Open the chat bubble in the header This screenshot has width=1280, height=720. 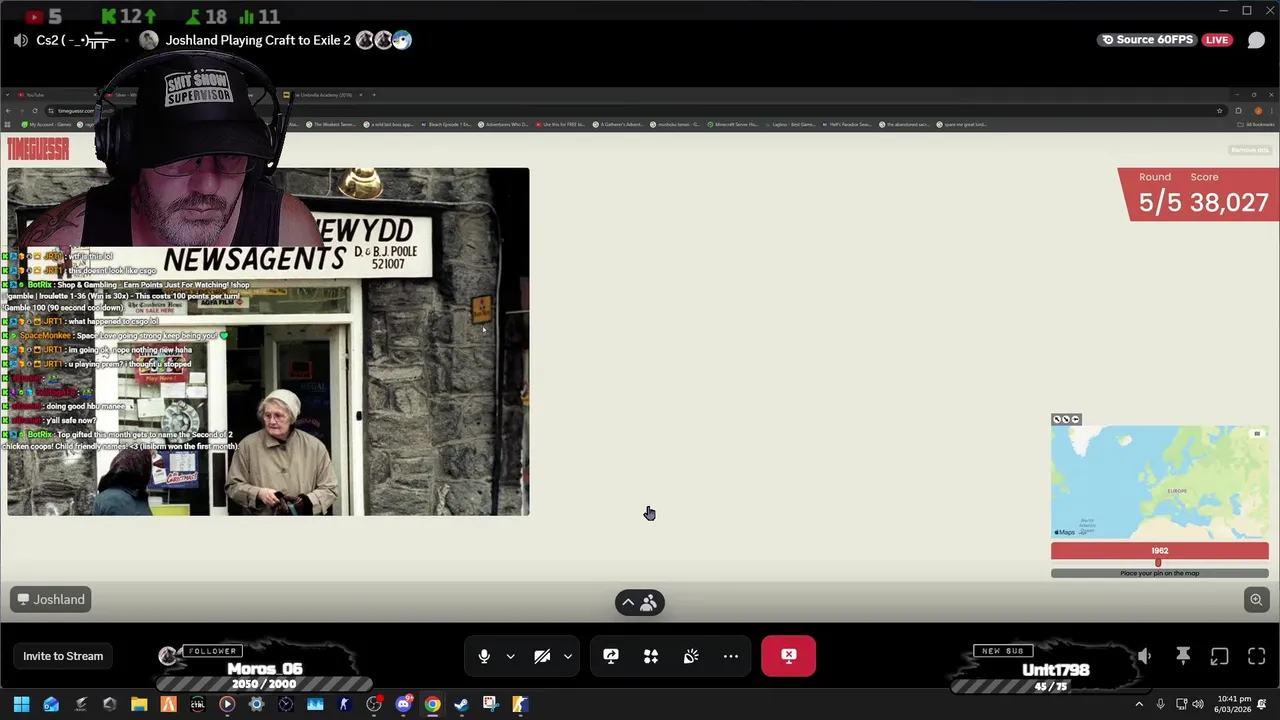point(1256,40)
